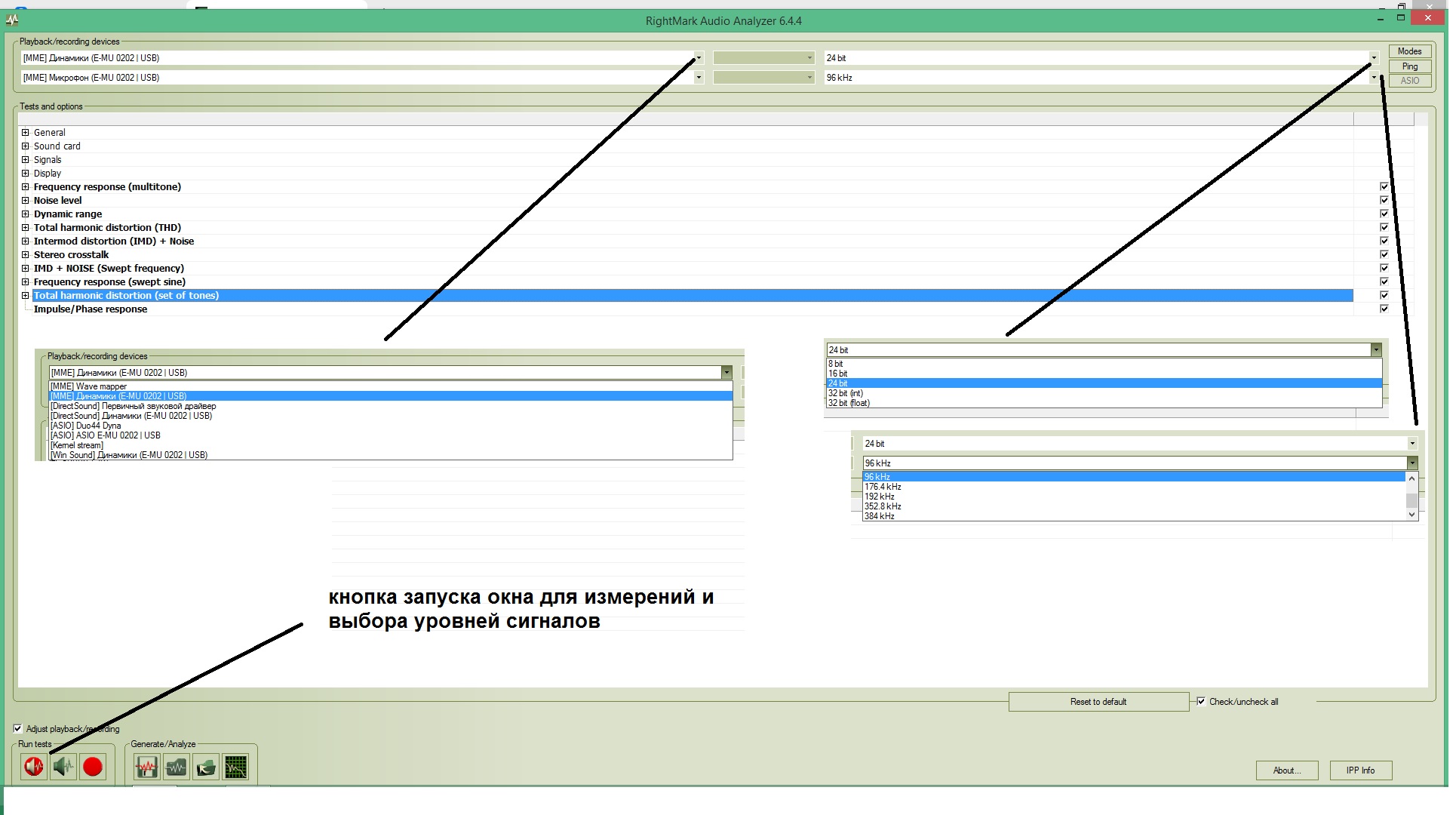Select Stereo crosstalk test row
The image size is (1456, 815).
(71, 255)
